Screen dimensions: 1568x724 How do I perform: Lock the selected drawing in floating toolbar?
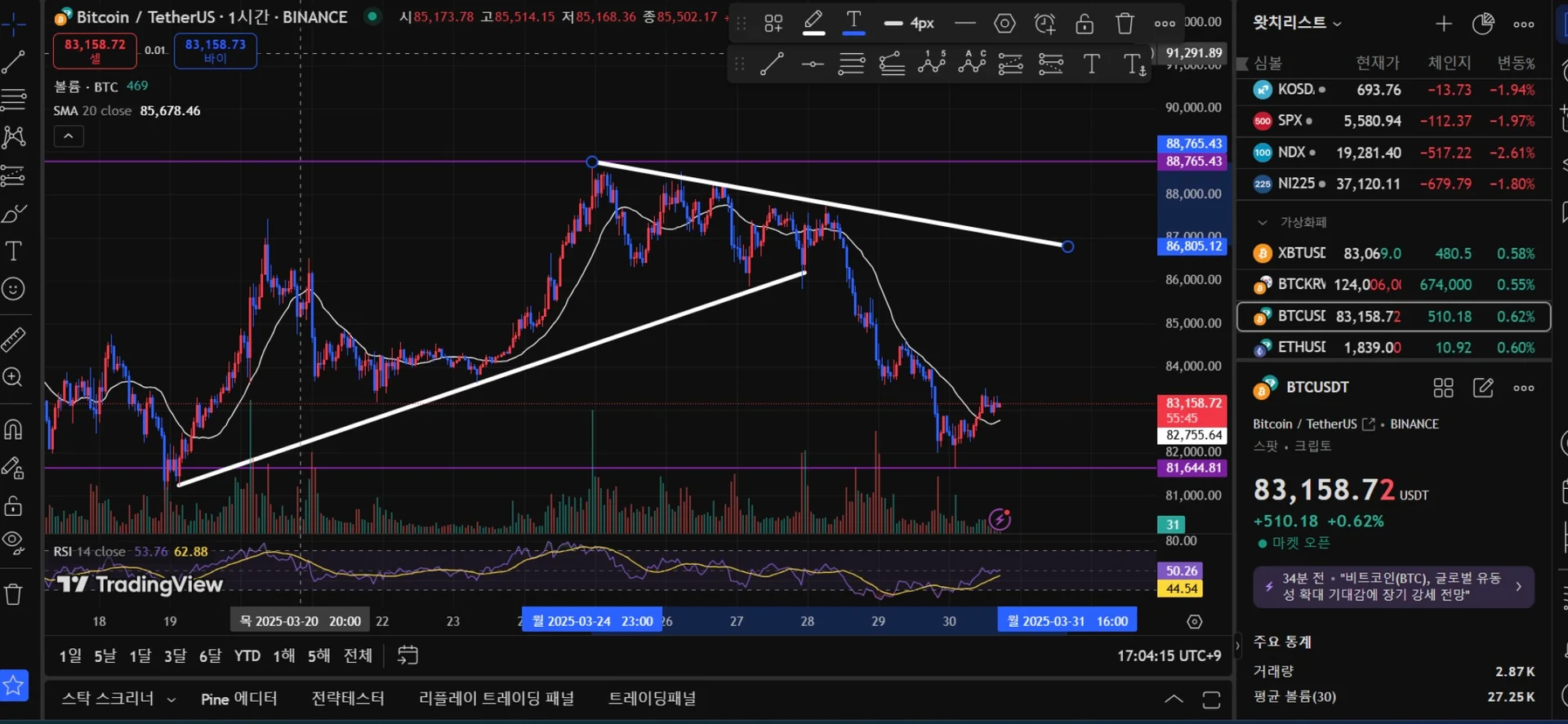1085,24
